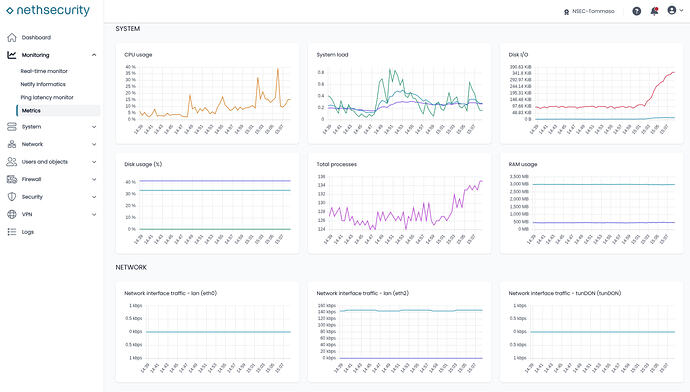
Task: Click the lan (eth0) traffic chart title
Action: [171, 293]
